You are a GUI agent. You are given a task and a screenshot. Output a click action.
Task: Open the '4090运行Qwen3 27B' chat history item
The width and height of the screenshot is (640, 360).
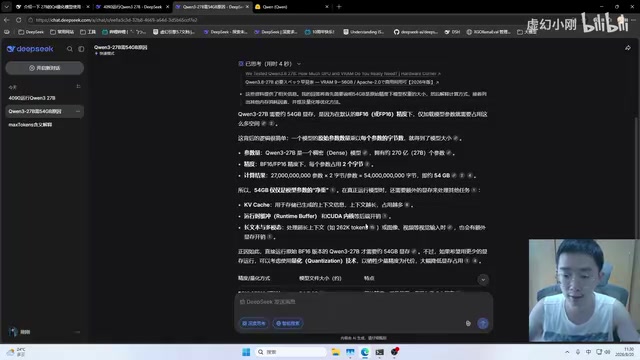point(32,98)
